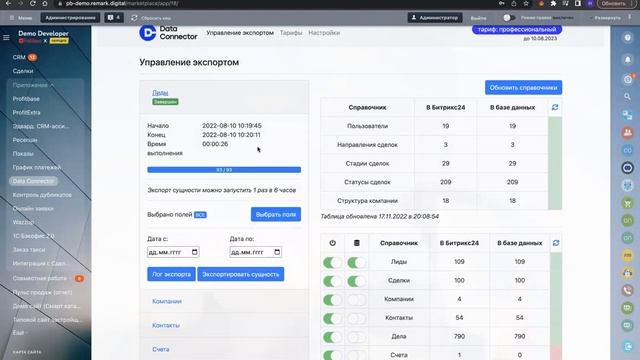Open the Настройки tab

[324, 33]
